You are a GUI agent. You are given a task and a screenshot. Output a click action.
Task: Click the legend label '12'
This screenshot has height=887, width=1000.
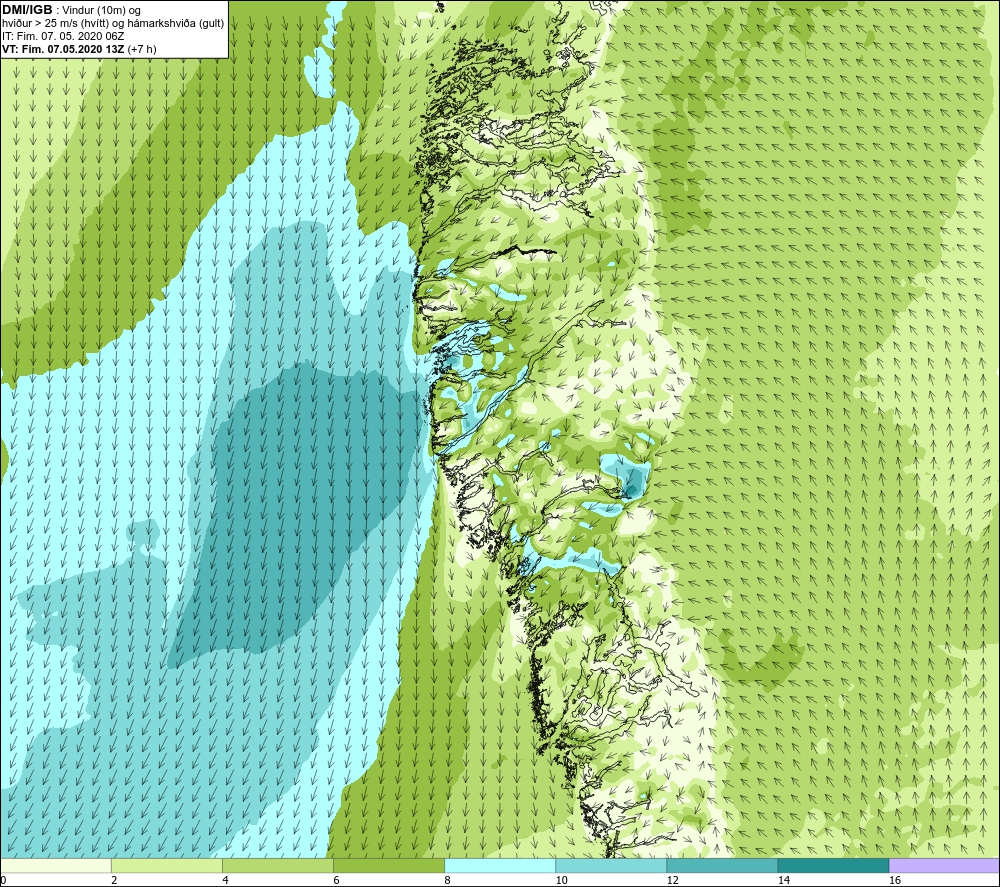pos(672,881)
